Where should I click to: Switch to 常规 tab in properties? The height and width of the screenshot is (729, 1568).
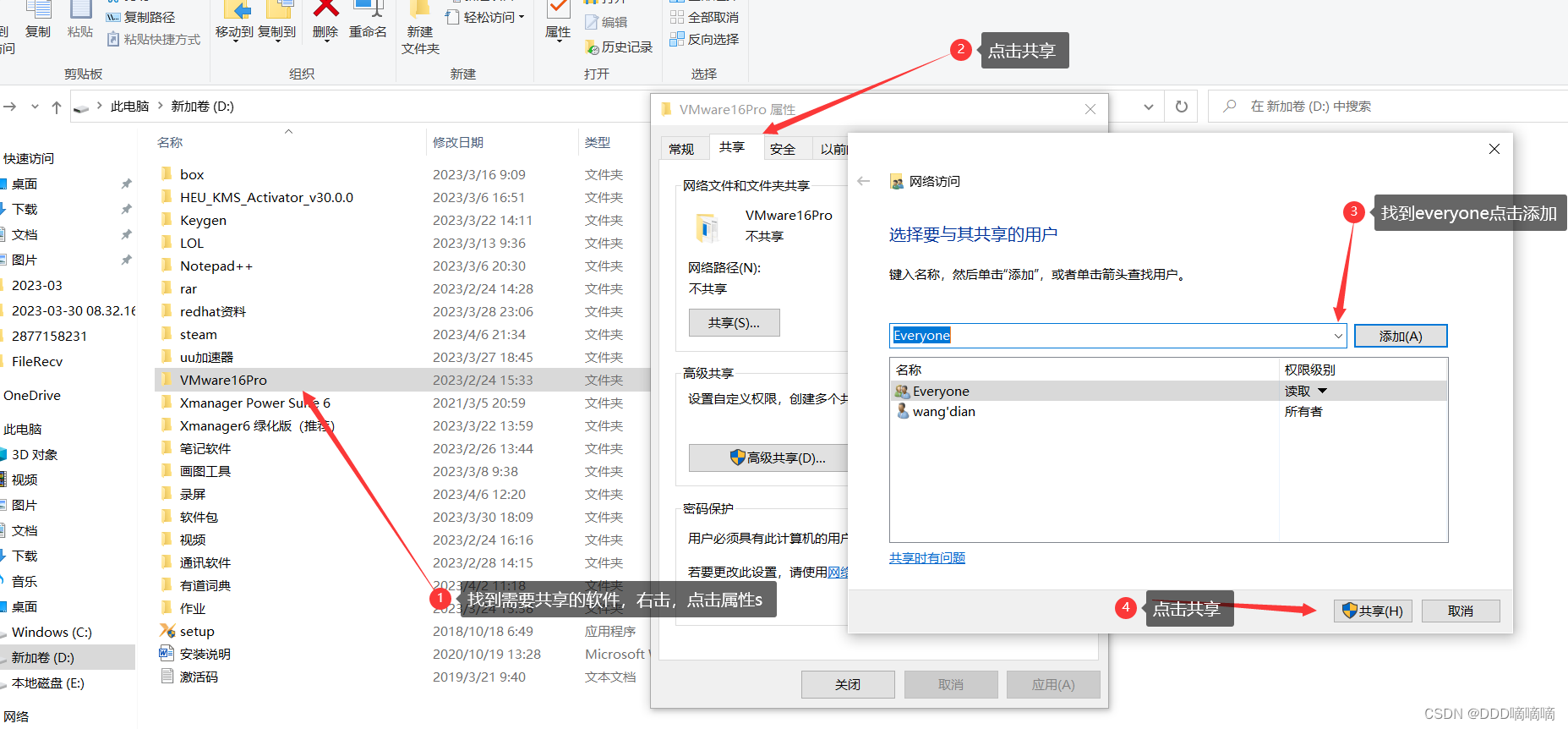[682, 149]
